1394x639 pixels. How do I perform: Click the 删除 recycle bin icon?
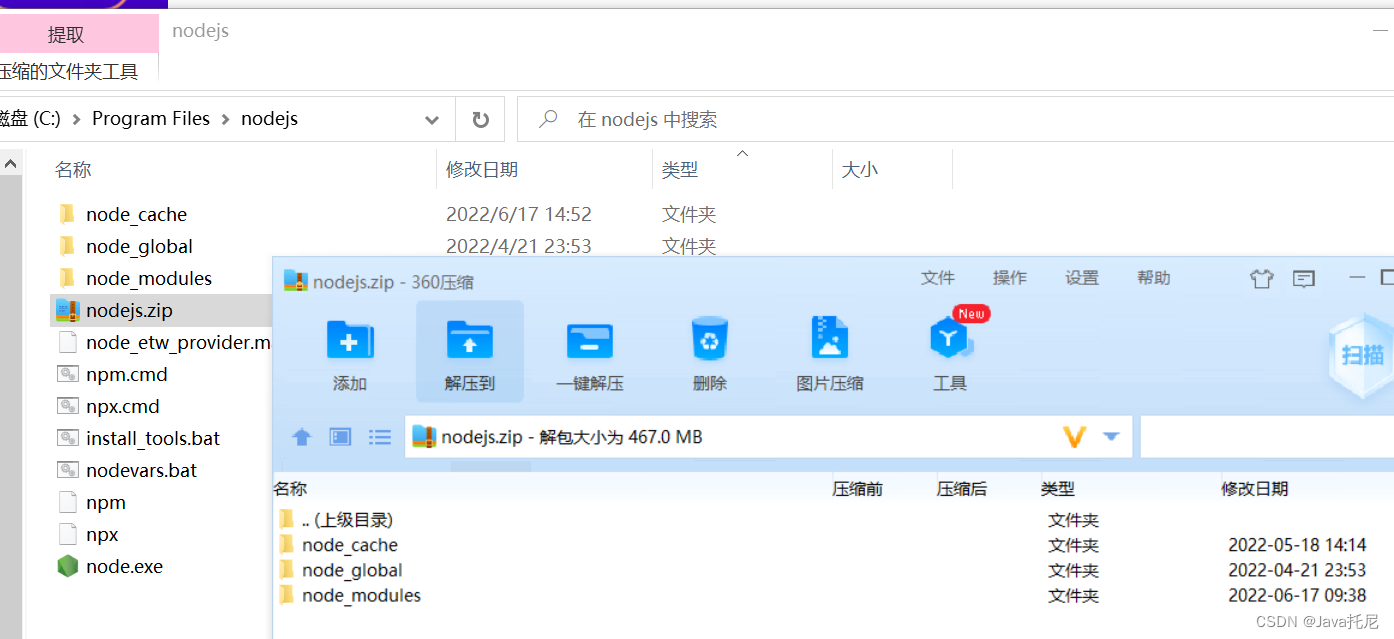point(710,339)
